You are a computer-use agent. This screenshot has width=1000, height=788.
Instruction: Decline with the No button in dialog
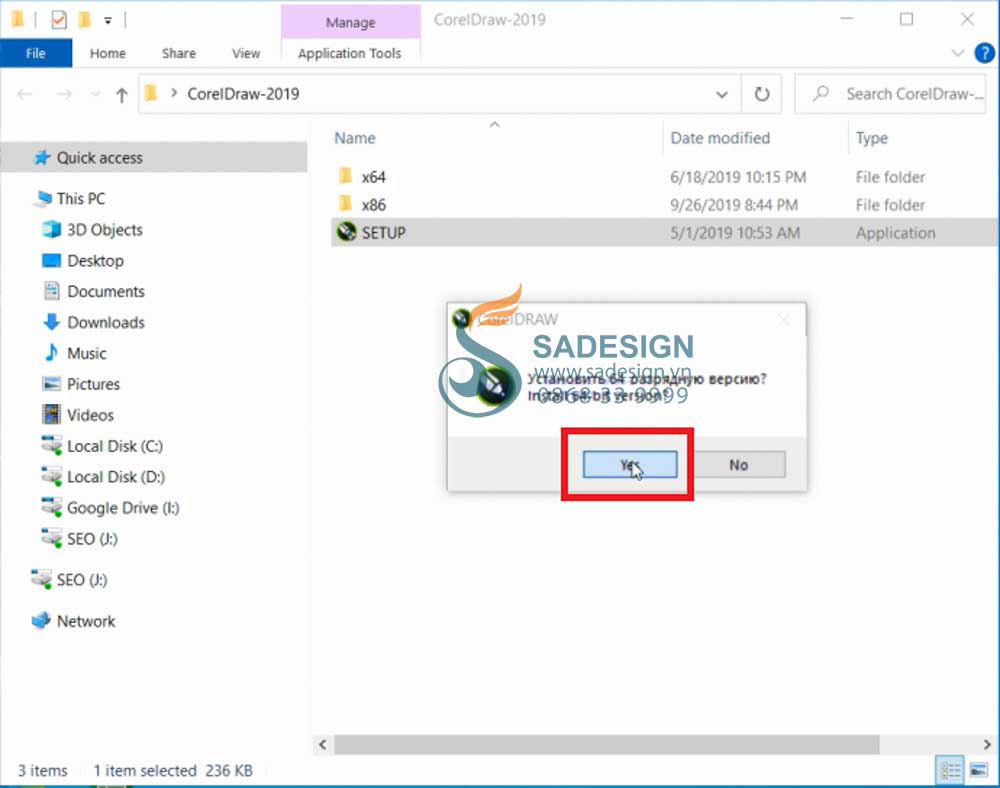coord(739,465)
